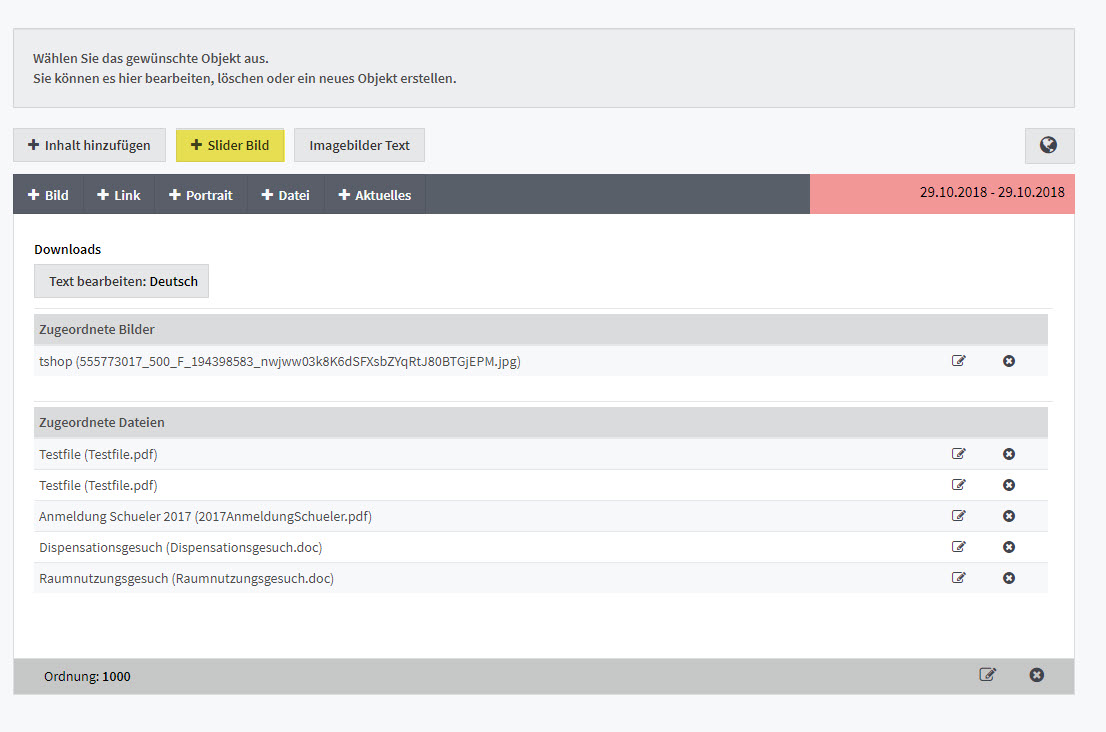Select Raumnutzungsgesuch row text

186,579
